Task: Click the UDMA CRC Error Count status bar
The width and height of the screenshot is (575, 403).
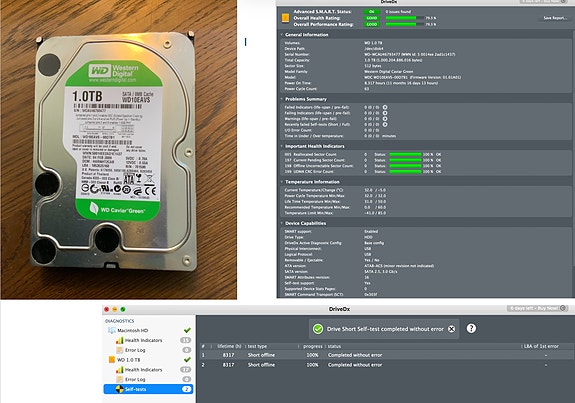Action: tap(405, 172)
